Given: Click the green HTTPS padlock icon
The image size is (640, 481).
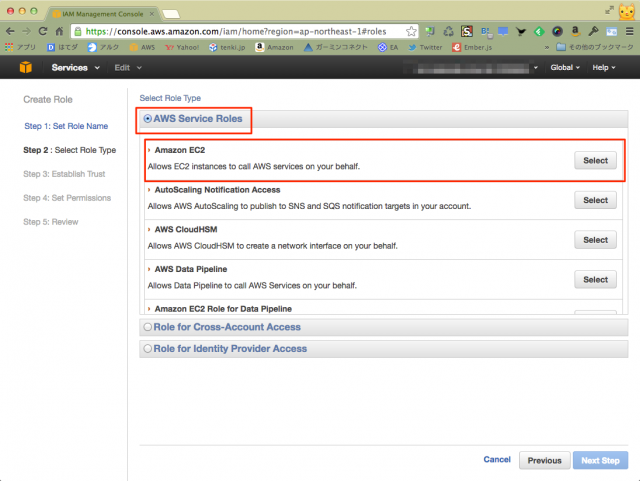Looking at the screenshot, I should tap(78, 31).
